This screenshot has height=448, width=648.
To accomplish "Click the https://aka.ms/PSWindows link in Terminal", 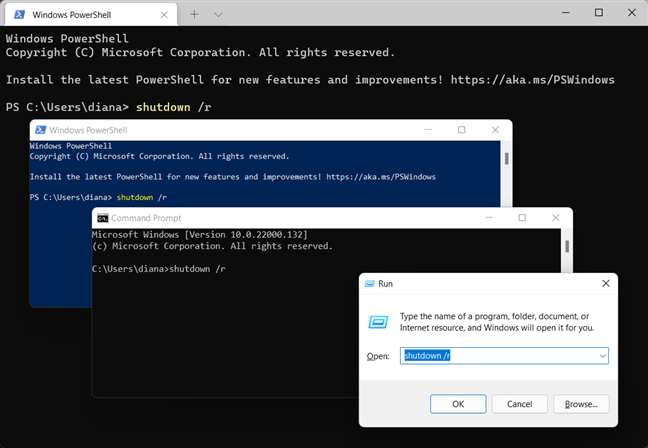I will pos(532,80).
